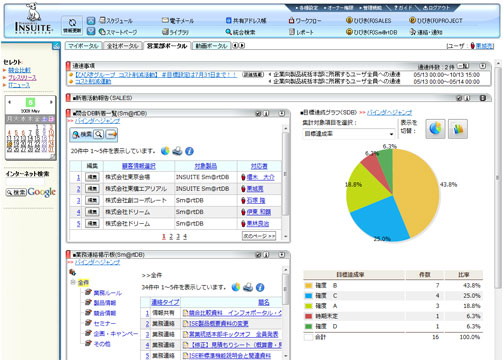Image resolution: width=503 pixels, height=361 pixels.
Task: Click printer icon beside 20件中 count text
Action: click(177, 151)
